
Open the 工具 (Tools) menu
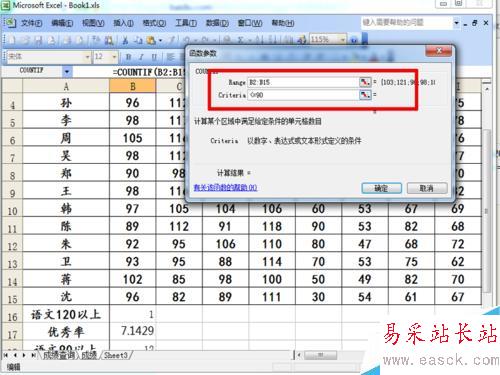point(186,23)
